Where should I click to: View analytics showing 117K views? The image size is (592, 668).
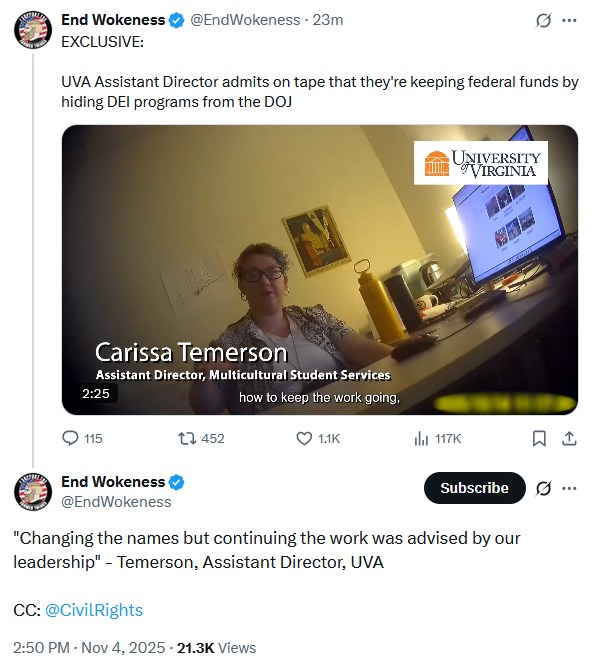(437, 438)
